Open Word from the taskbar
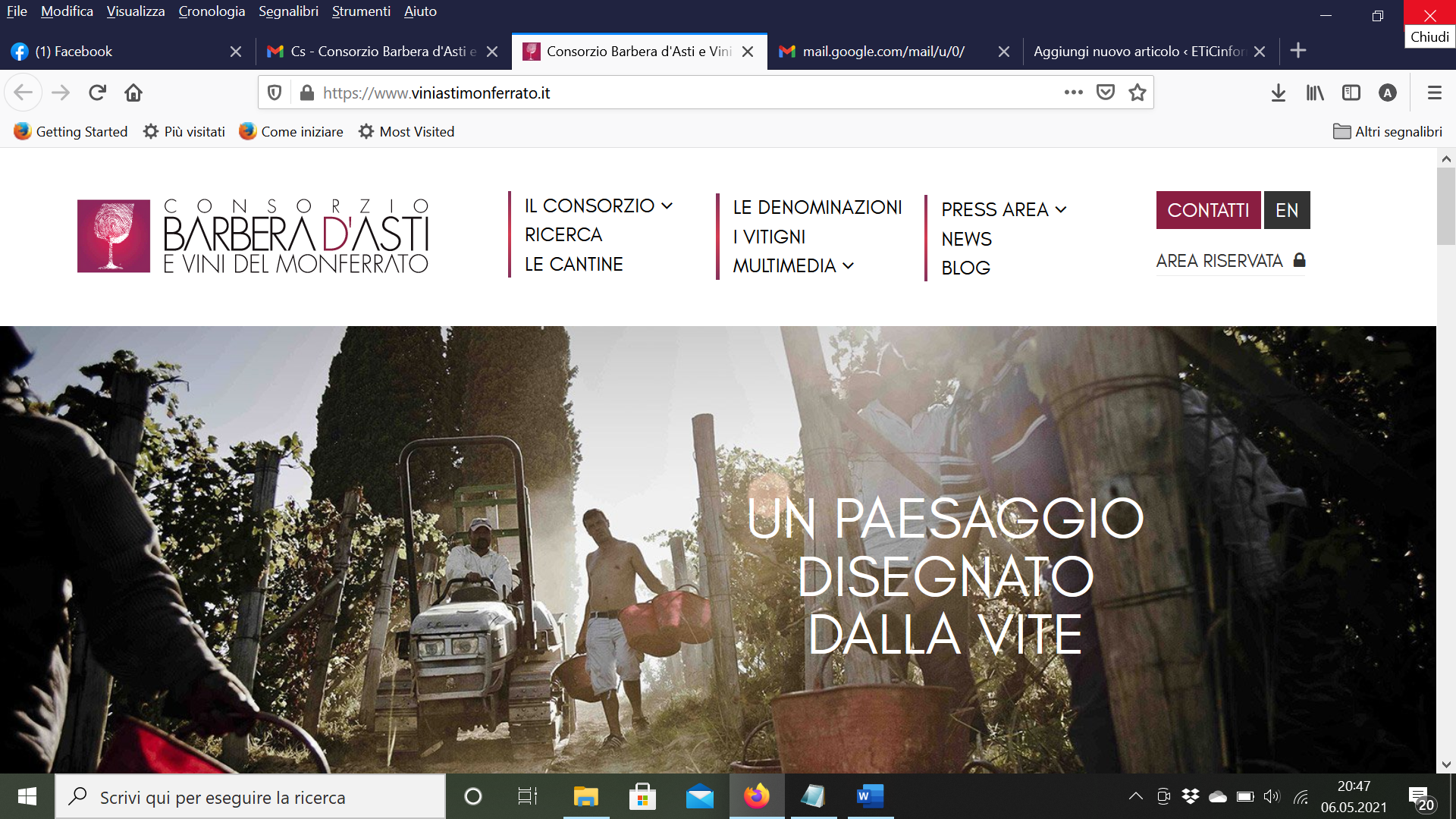This screenshot has height=819, width=1456. click(870, 796)
